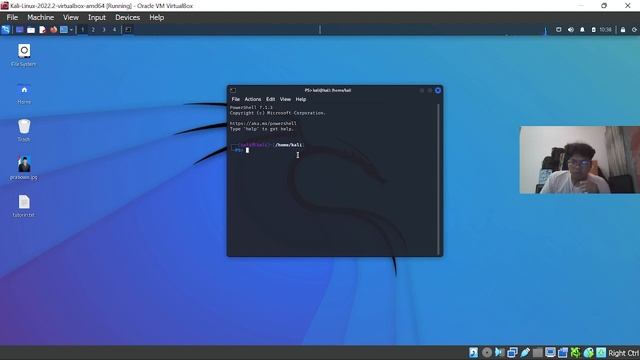Viewport: 640px width, 360px height.
Task: Switch to workspace 1
Action: [x=82, y=30]
